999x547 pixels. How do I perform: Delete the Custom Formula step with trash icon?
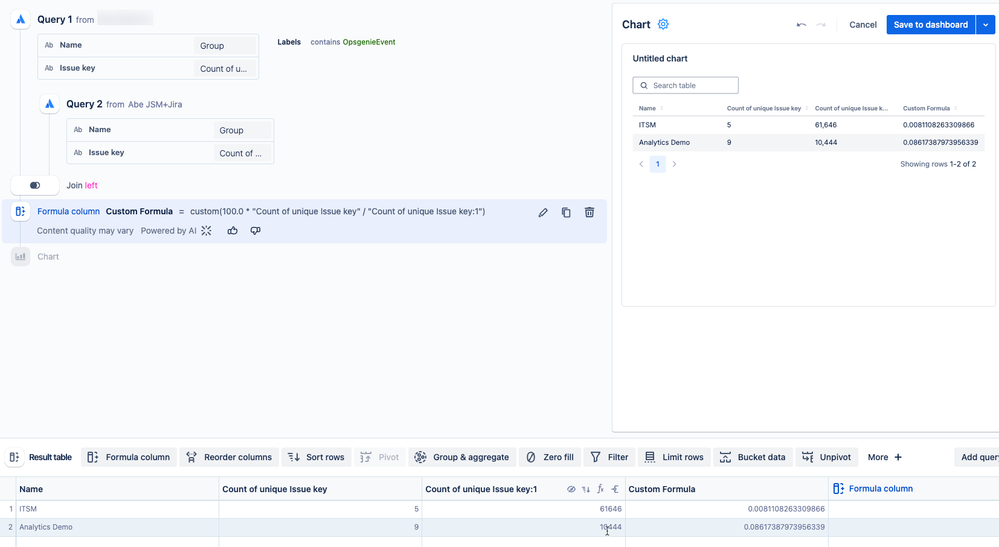click(x=589, y=213)
